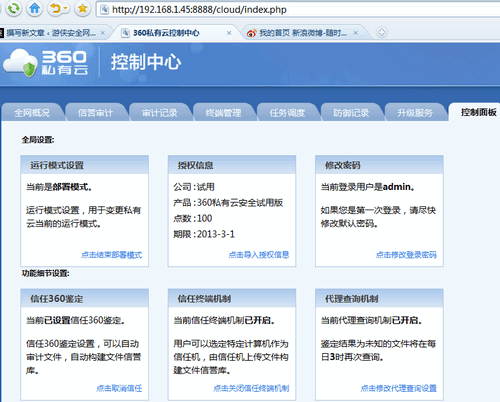Screen dimensions: 500x402
Task: Click the undo/restore page icon
Action: (x=55, y=9)
